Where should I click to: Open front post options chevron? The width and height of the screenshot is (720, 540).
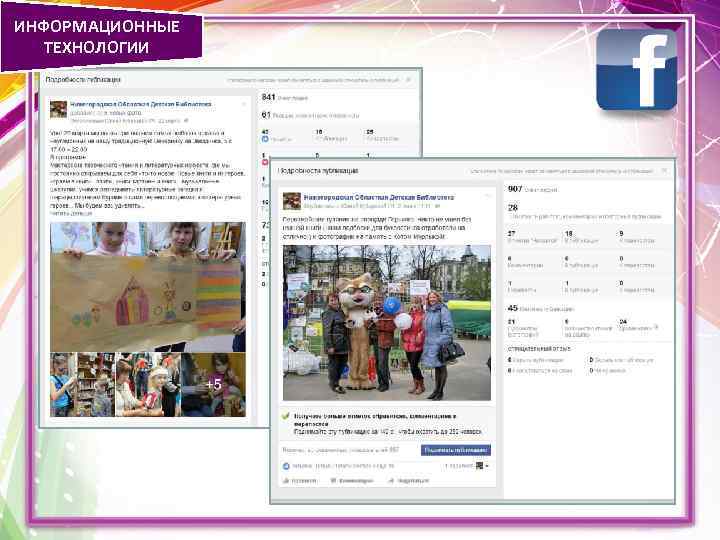488,196
